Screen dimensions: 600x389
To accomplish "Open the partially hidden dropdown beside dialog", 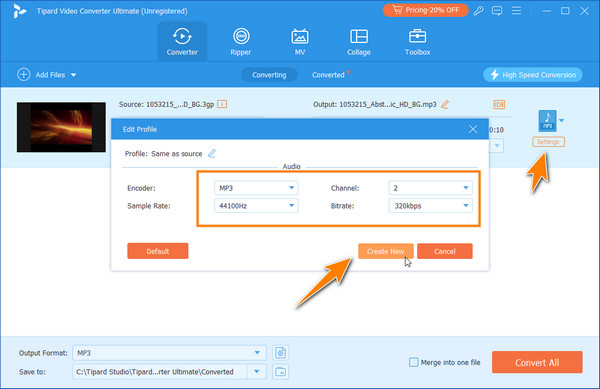I will click(x=497, y=145).
